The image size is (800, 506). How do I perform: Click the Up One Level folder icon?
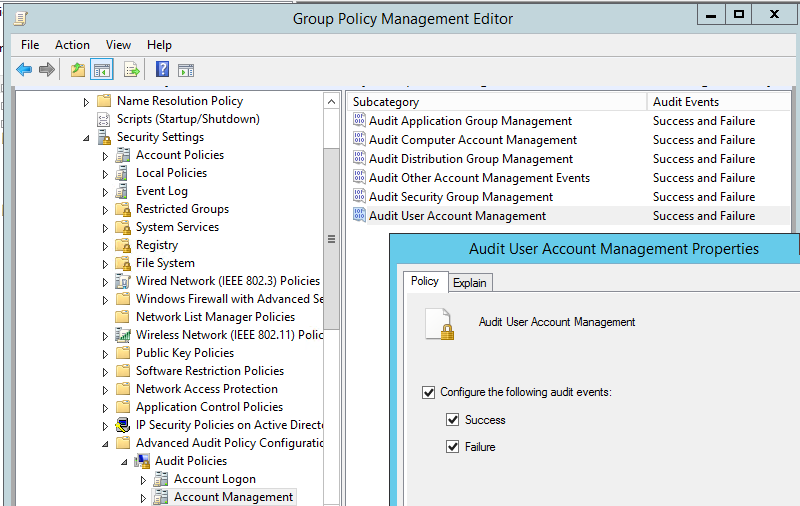[77, 69]
